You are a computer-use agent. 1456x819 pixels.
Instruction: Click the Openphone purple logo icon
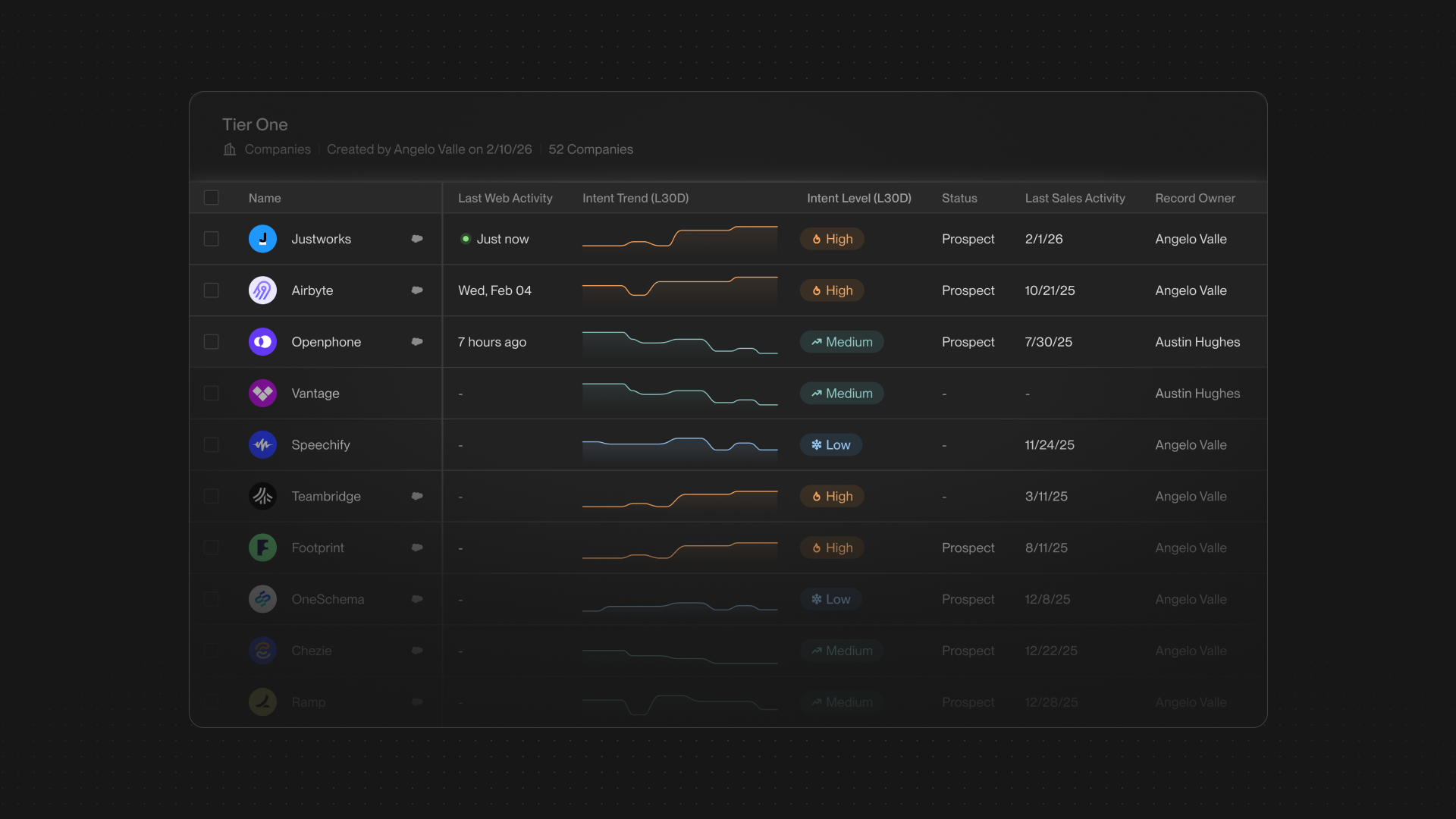(262, 342)
